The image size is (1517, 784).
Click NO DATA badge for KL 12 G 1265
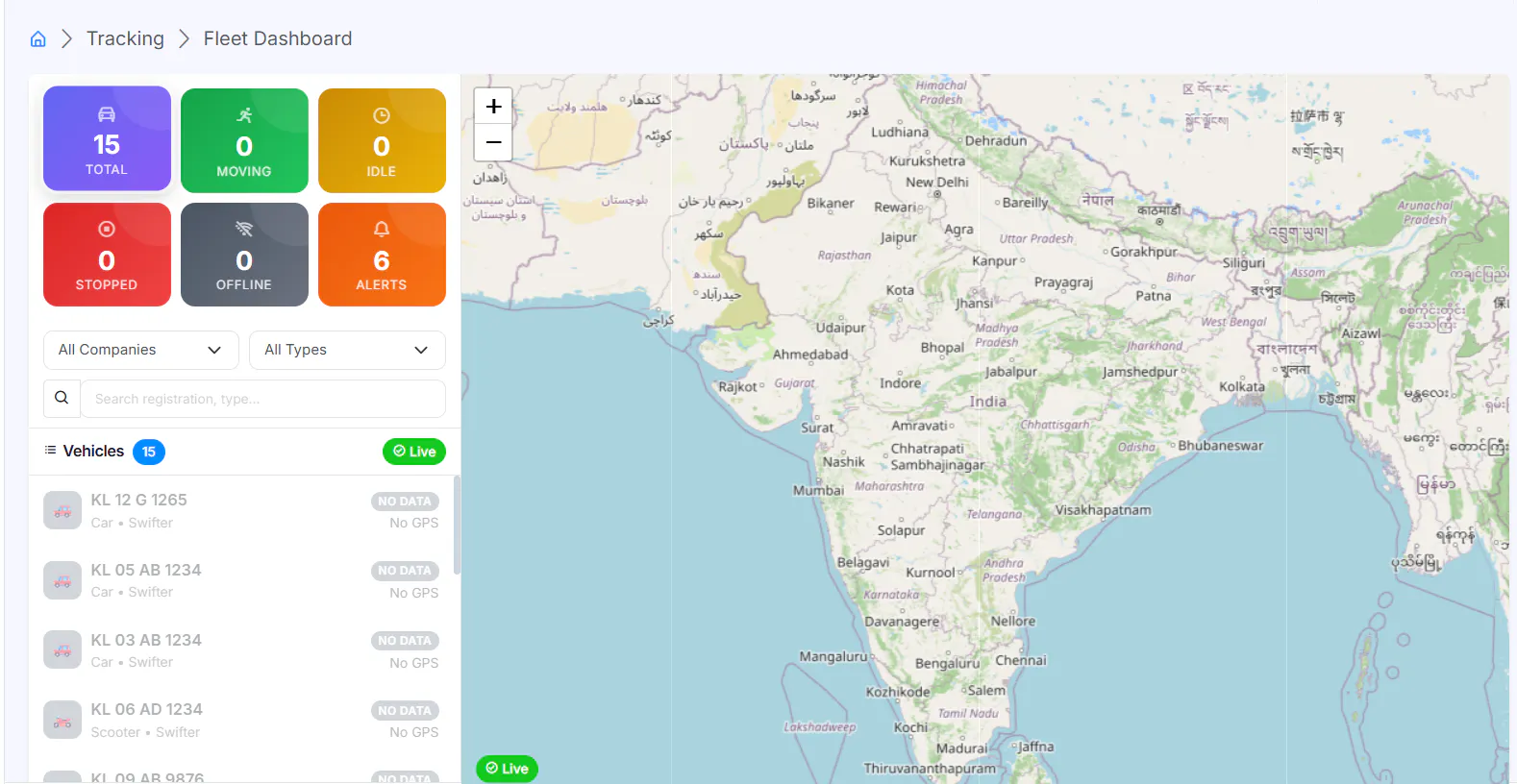(x=405, y=502)
